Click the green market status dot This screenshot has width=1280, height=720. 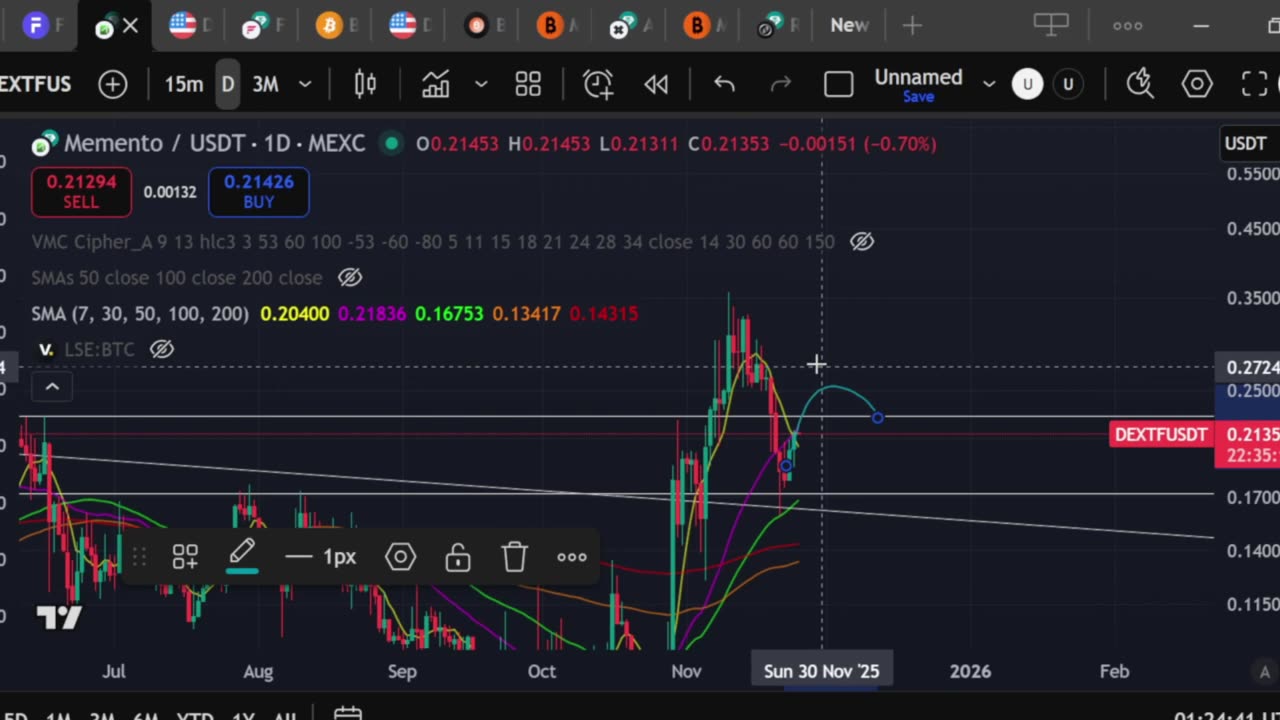coord(392,144)
